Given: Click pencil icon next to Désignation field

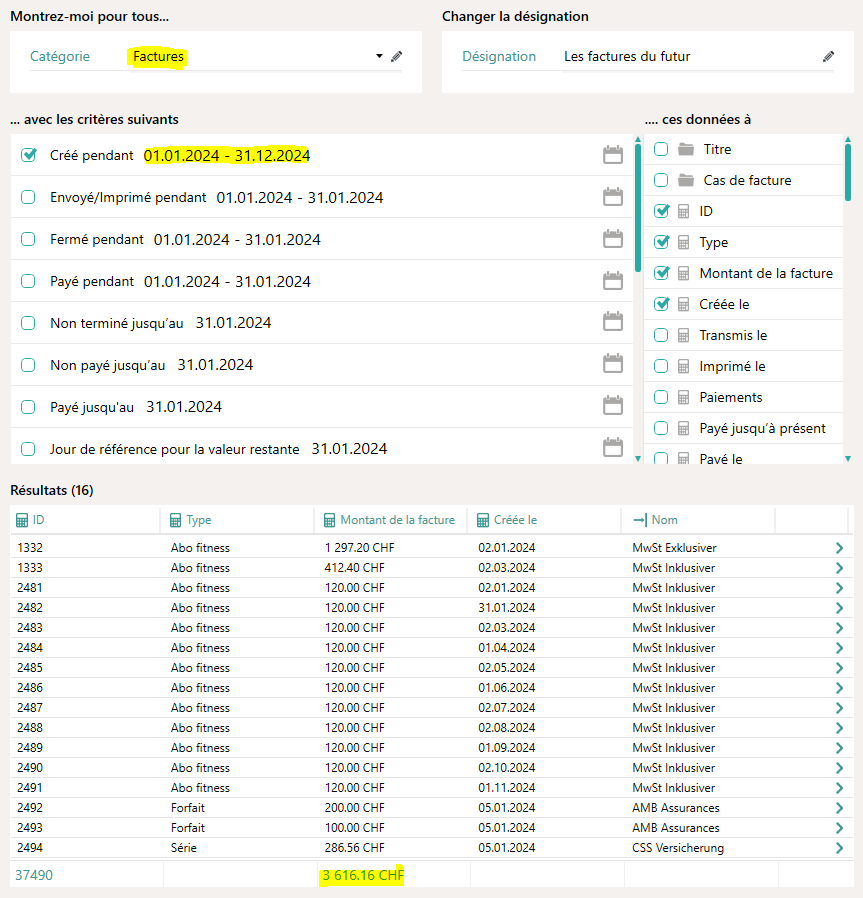Looking at the screenshot, I should (x=828, y=57).
